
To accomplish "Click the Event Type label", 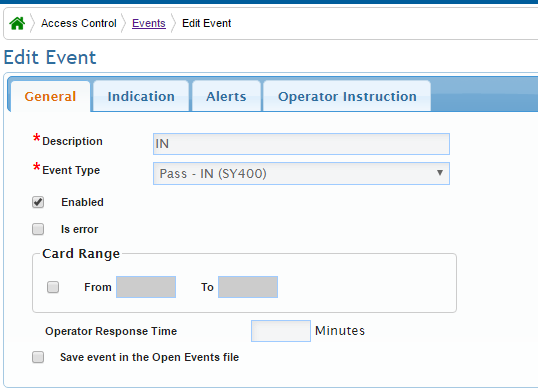I will point(71,170).
